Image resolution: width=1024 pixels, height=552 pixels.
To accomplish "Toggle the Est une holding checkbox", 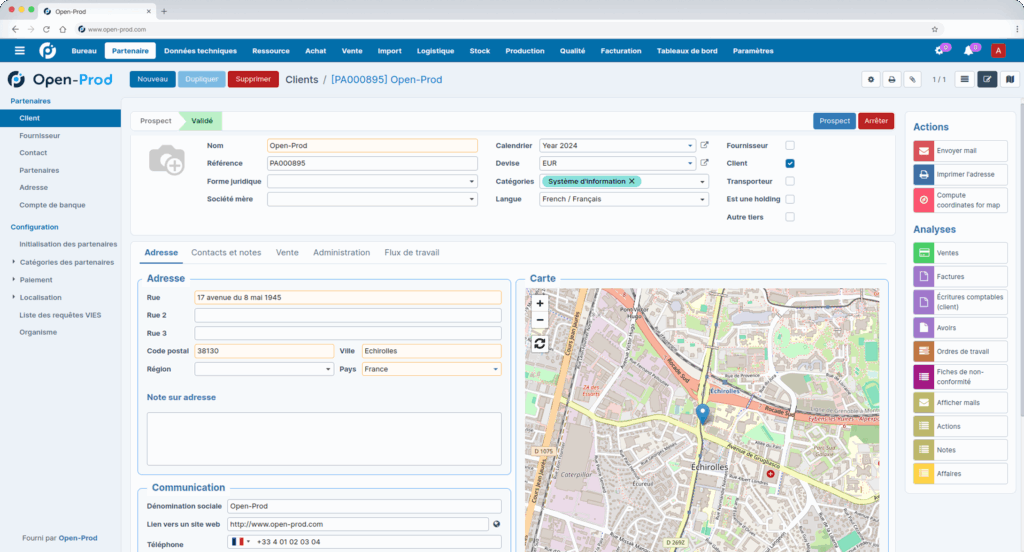I will coord(790,199).
